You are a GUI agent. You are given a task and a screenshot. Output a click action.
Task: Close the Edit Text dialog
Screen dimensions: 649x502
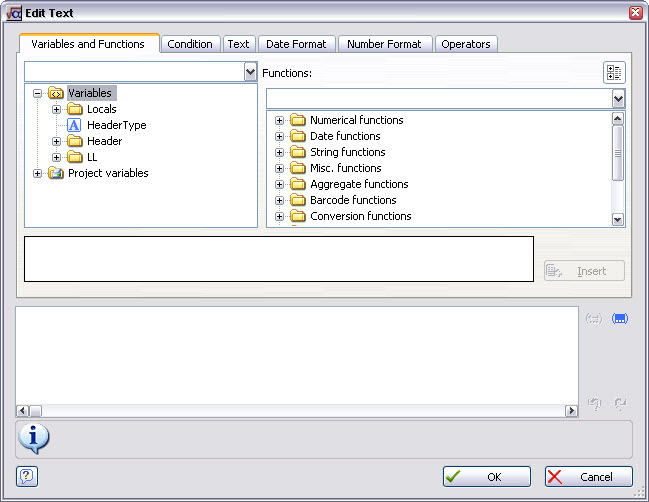(x=635, y=13)
